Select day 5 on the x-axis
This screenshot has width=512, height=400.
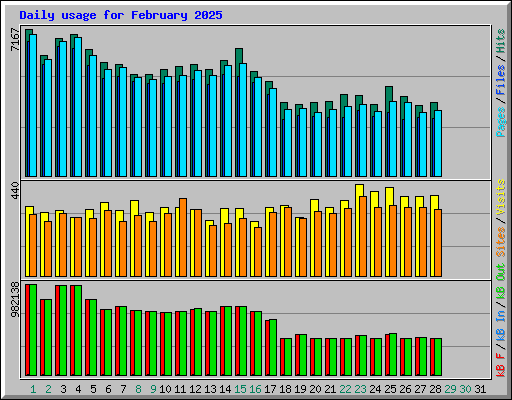93,389
